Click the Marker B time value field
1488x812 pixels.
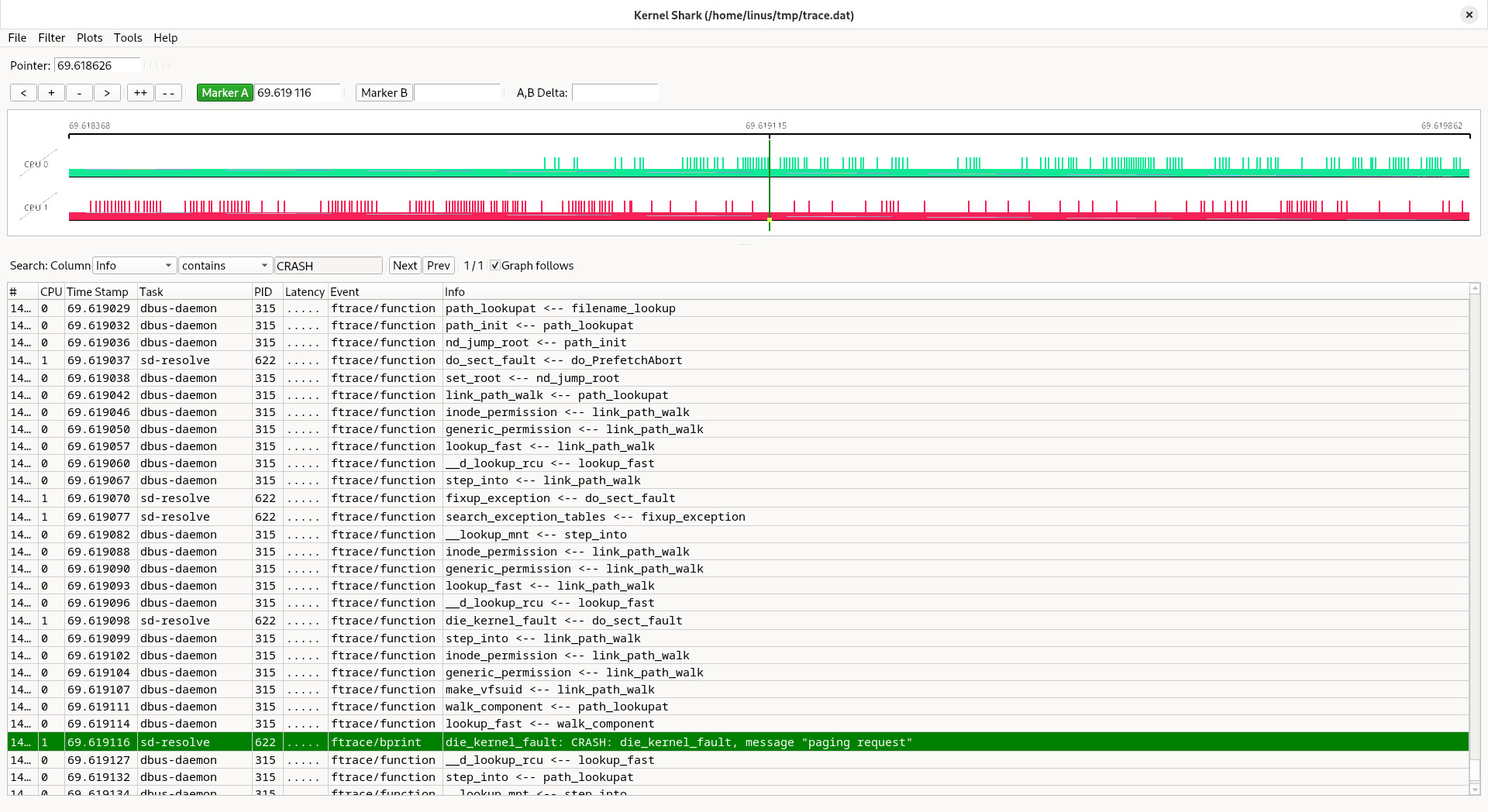pyautogui.click(x=457, y=93)
